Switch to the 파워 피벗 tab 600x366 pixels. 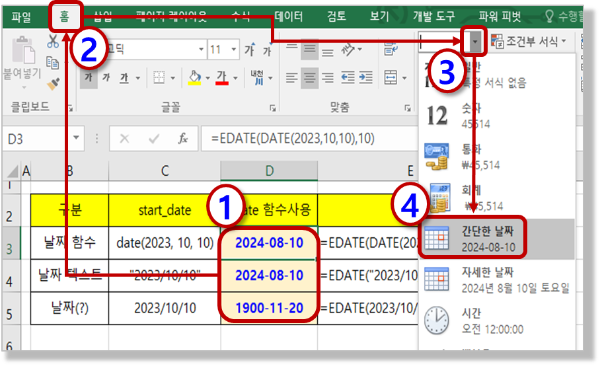500,16
